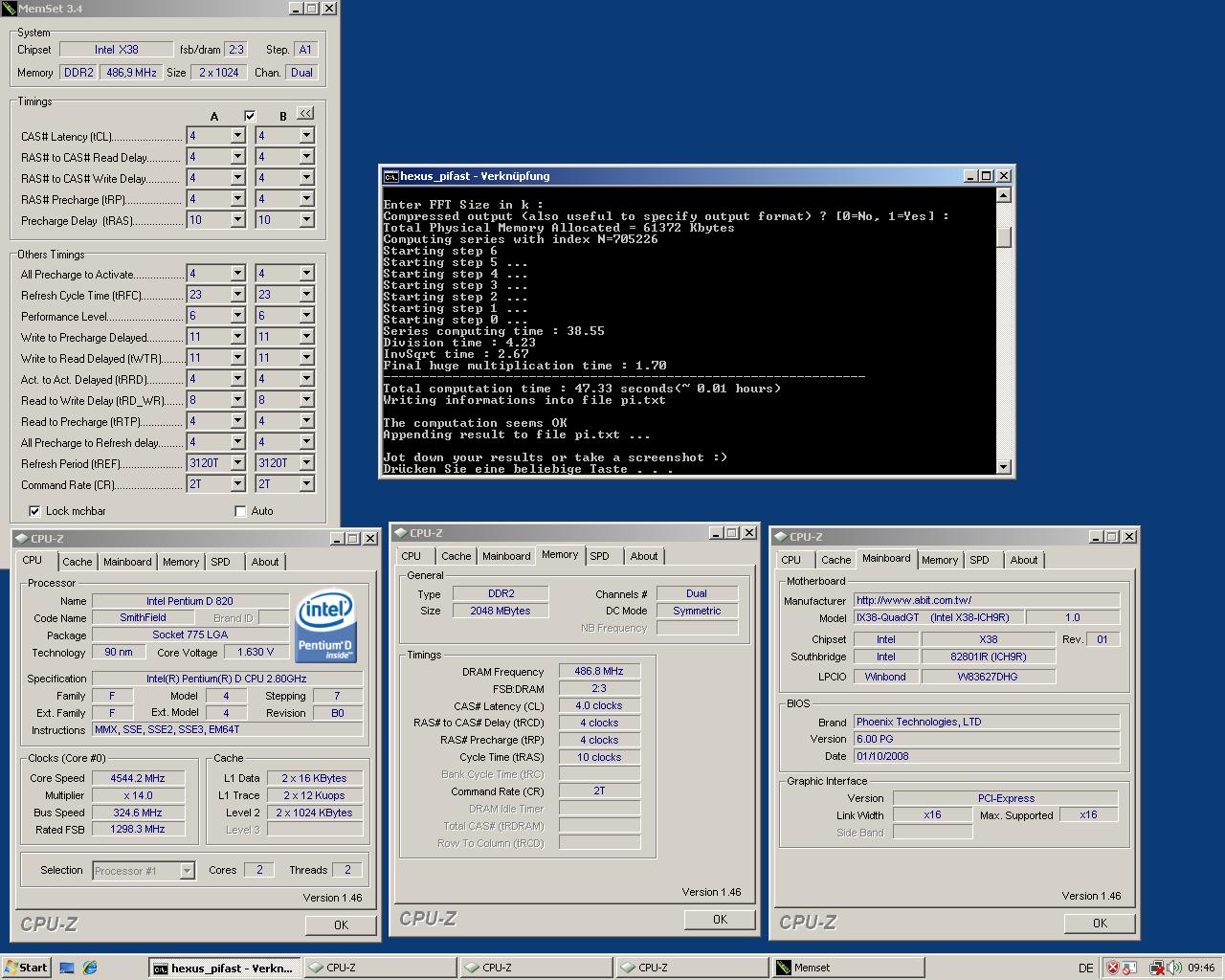Click the Core Voltage value 1.630 V
Image resolution: width=1225 pixels, height=980 pixels.
click(x=256, y=652)
